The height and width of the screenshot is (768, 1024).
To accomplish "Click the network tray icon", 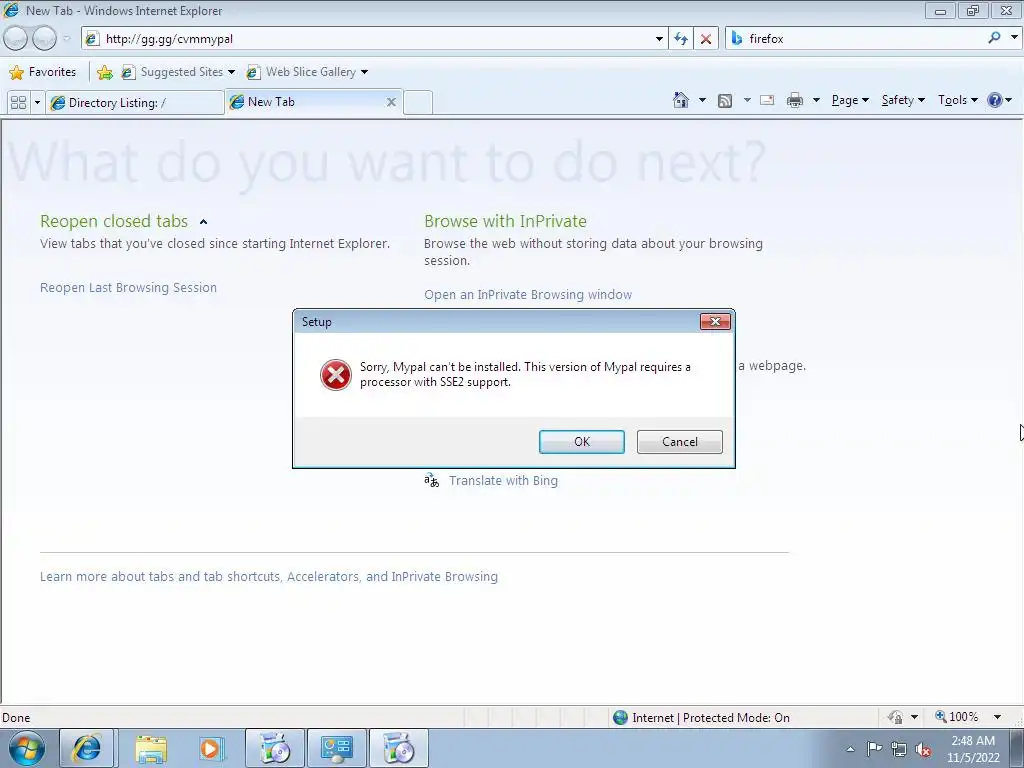I will tap(899, 749).
